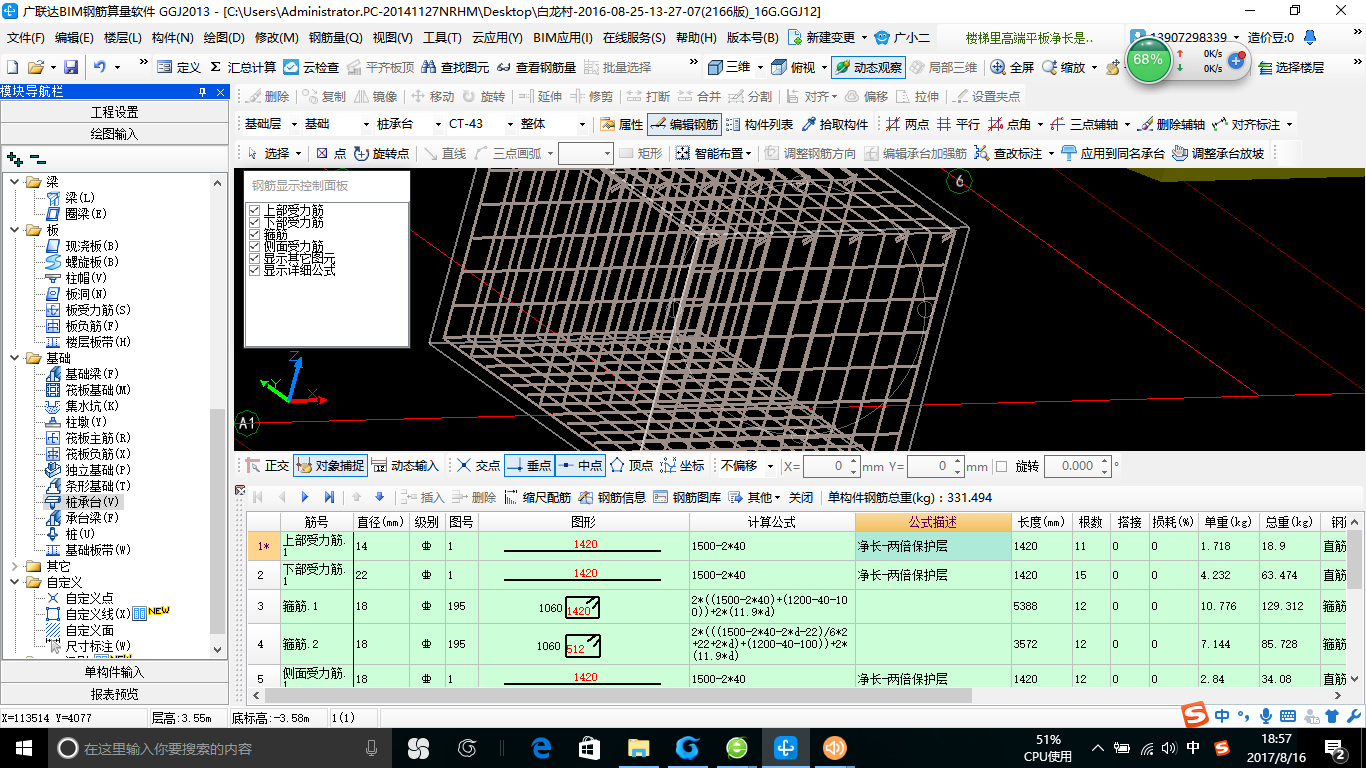Open 文件(F) menu
The height and width of the screenshot is (768, 1366).
[26, 38]
